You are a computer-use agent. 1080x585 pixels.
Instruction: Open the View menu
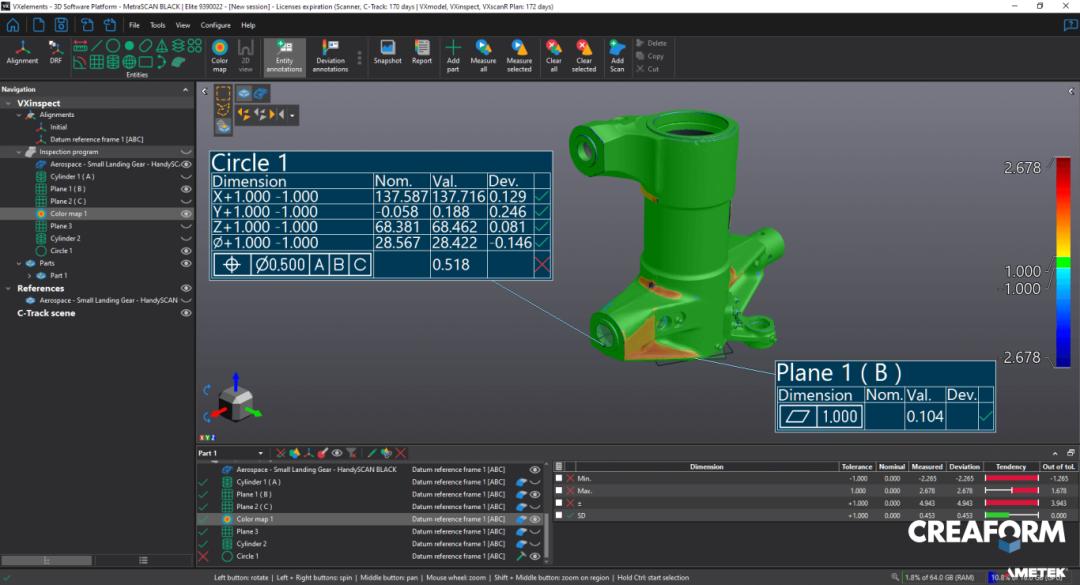point(183,25)
